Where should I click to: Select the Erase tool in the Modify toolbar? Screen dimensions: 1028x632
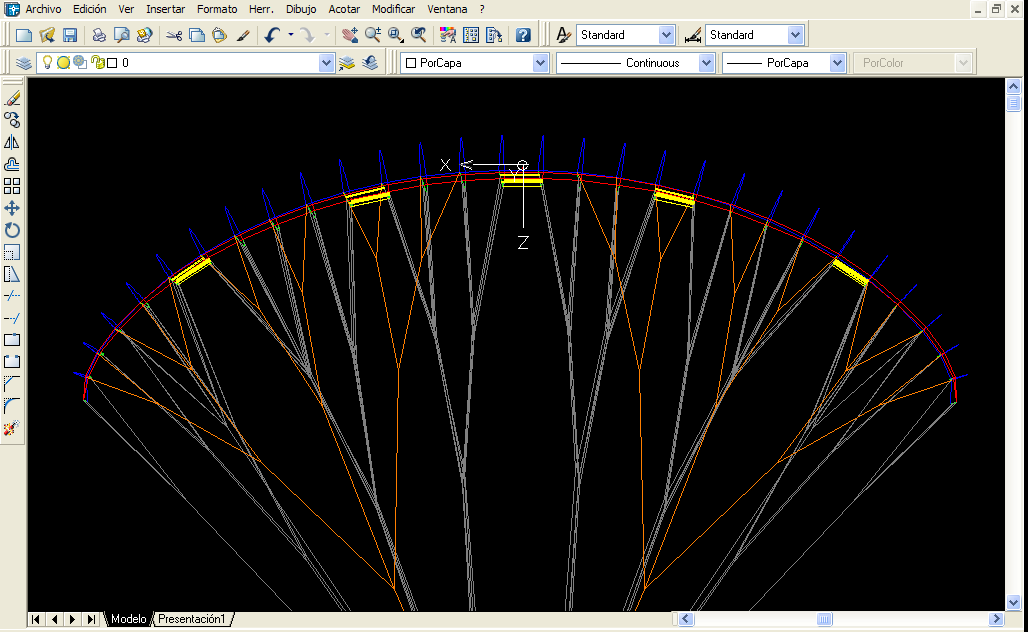tap(12, 98)
